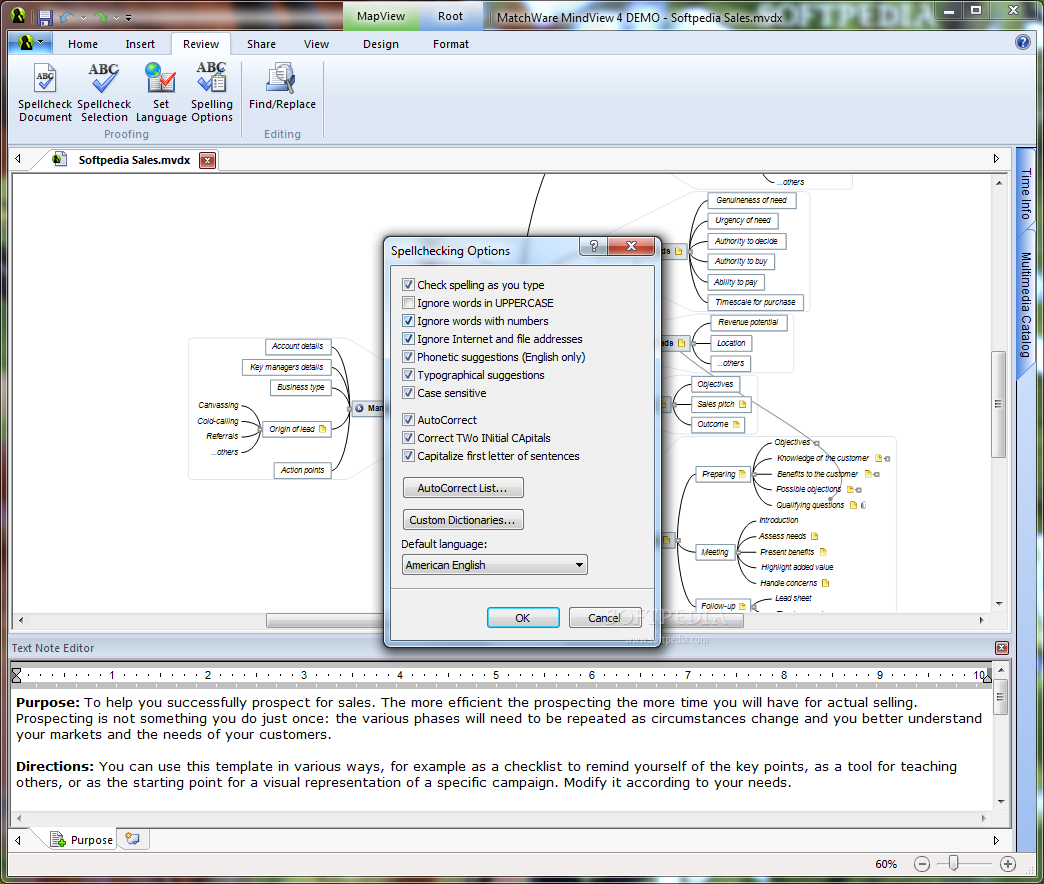The width and height of the screenshot is (1044, 884).
Task: Click the Genuineness of need branch
Action: 751,200
